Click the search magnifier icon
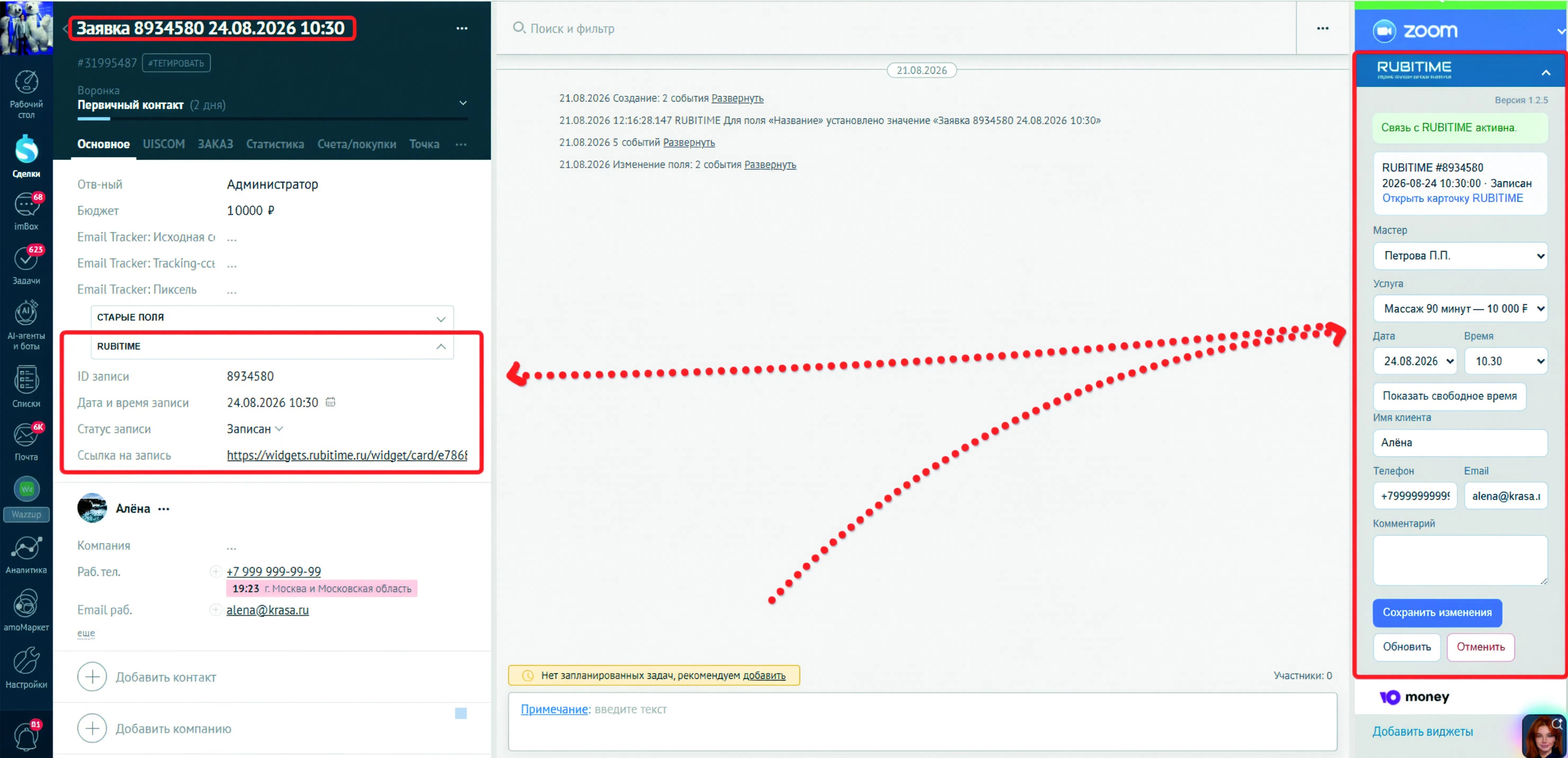 click(519, 28)
